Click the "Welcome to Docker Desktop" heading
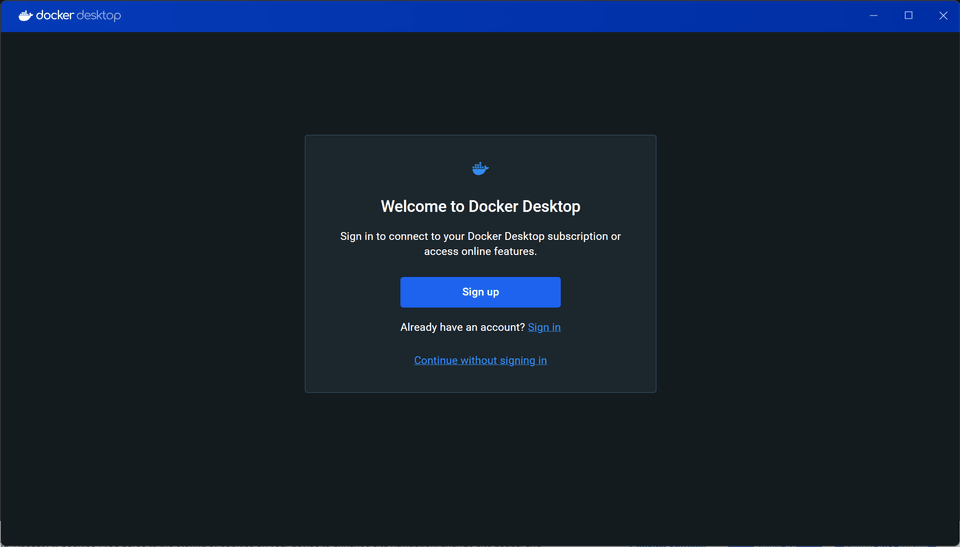Viewport: 960px width, 547px height. (480, 207)
